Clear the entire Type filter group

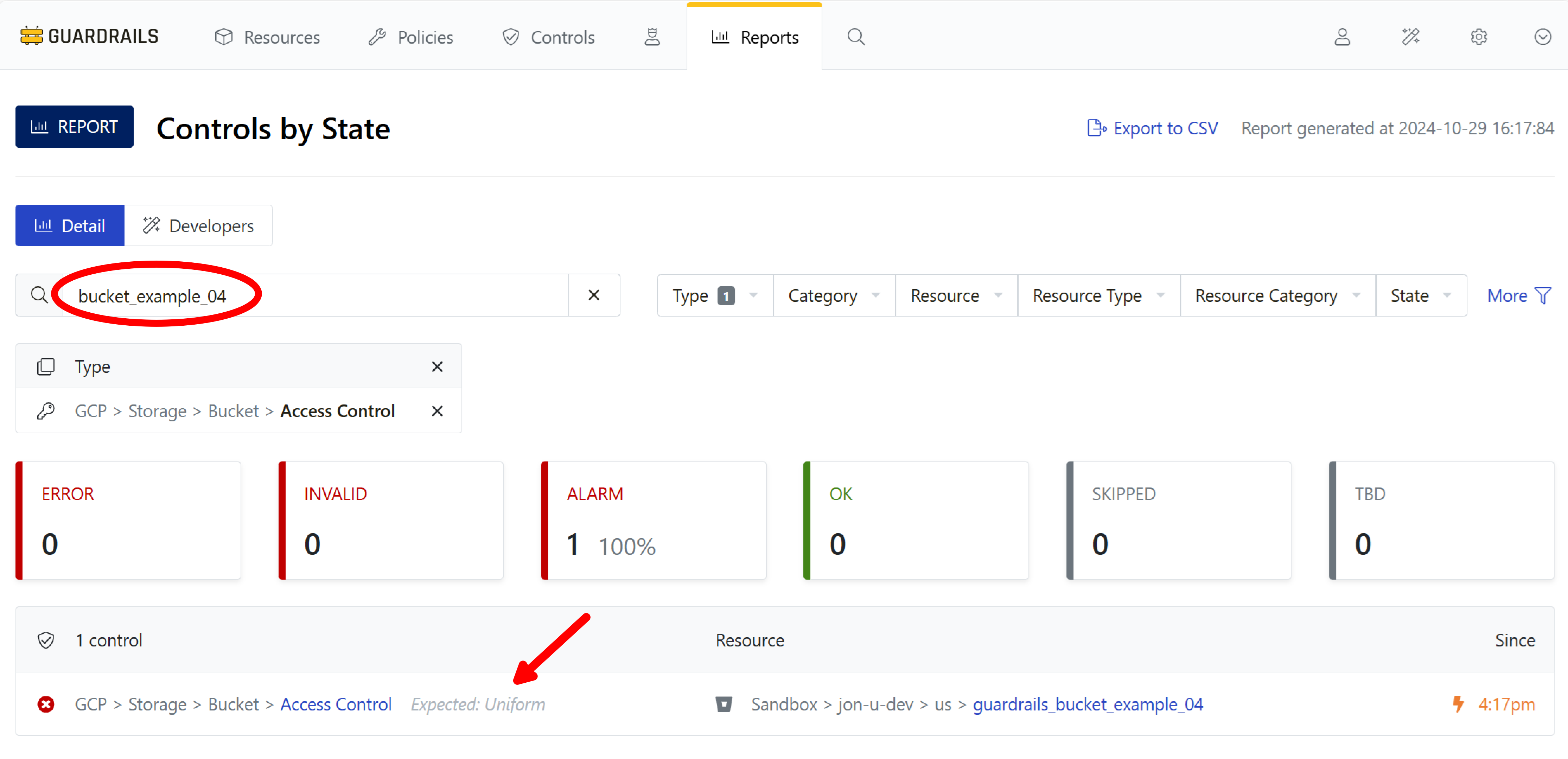click(436, 367)
